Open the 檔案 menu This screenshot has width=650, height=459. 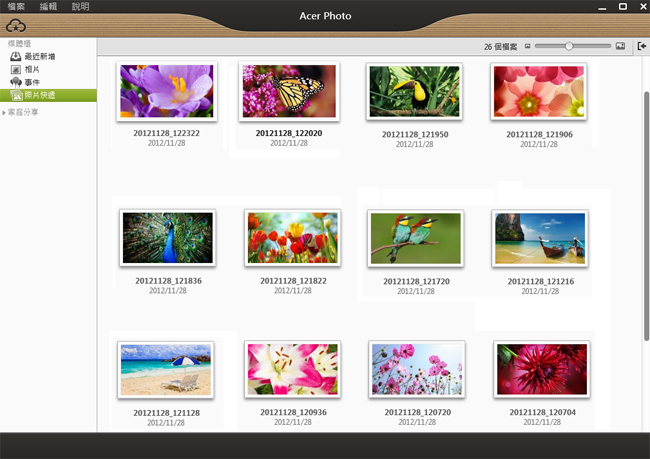[16, 7]
